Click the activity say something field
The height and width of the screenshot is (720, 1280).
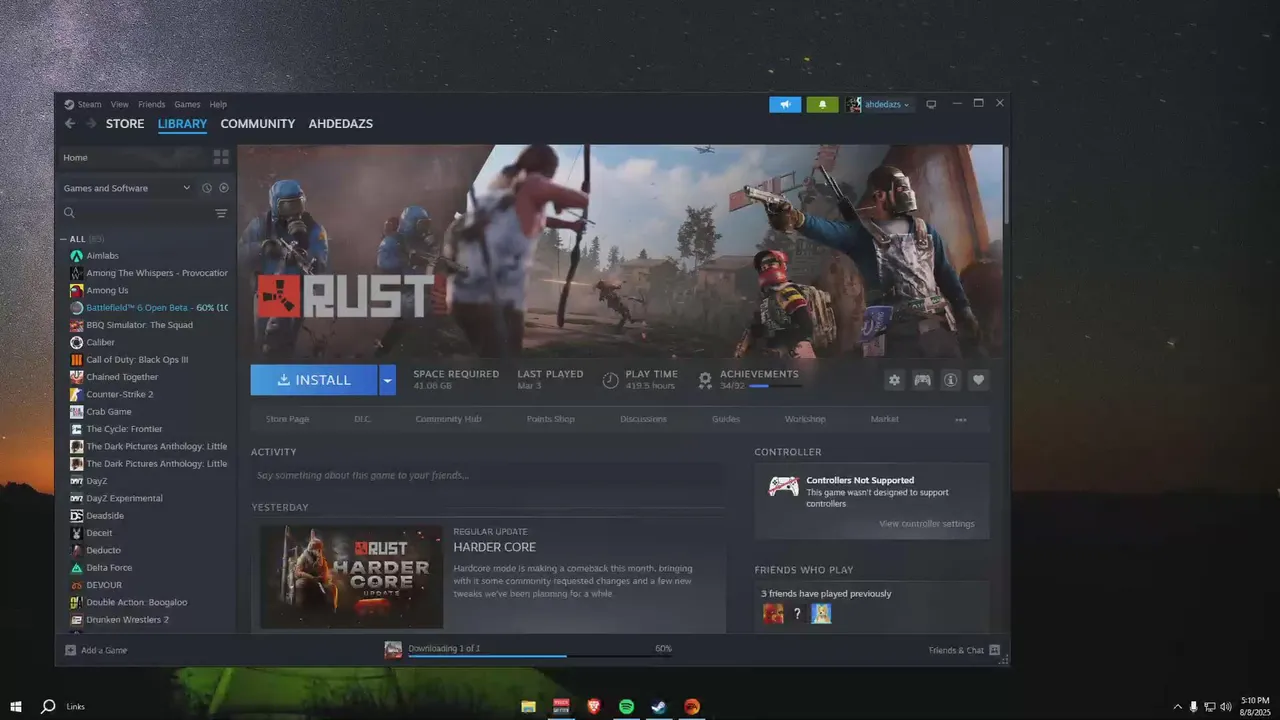(x=487, y=476)
